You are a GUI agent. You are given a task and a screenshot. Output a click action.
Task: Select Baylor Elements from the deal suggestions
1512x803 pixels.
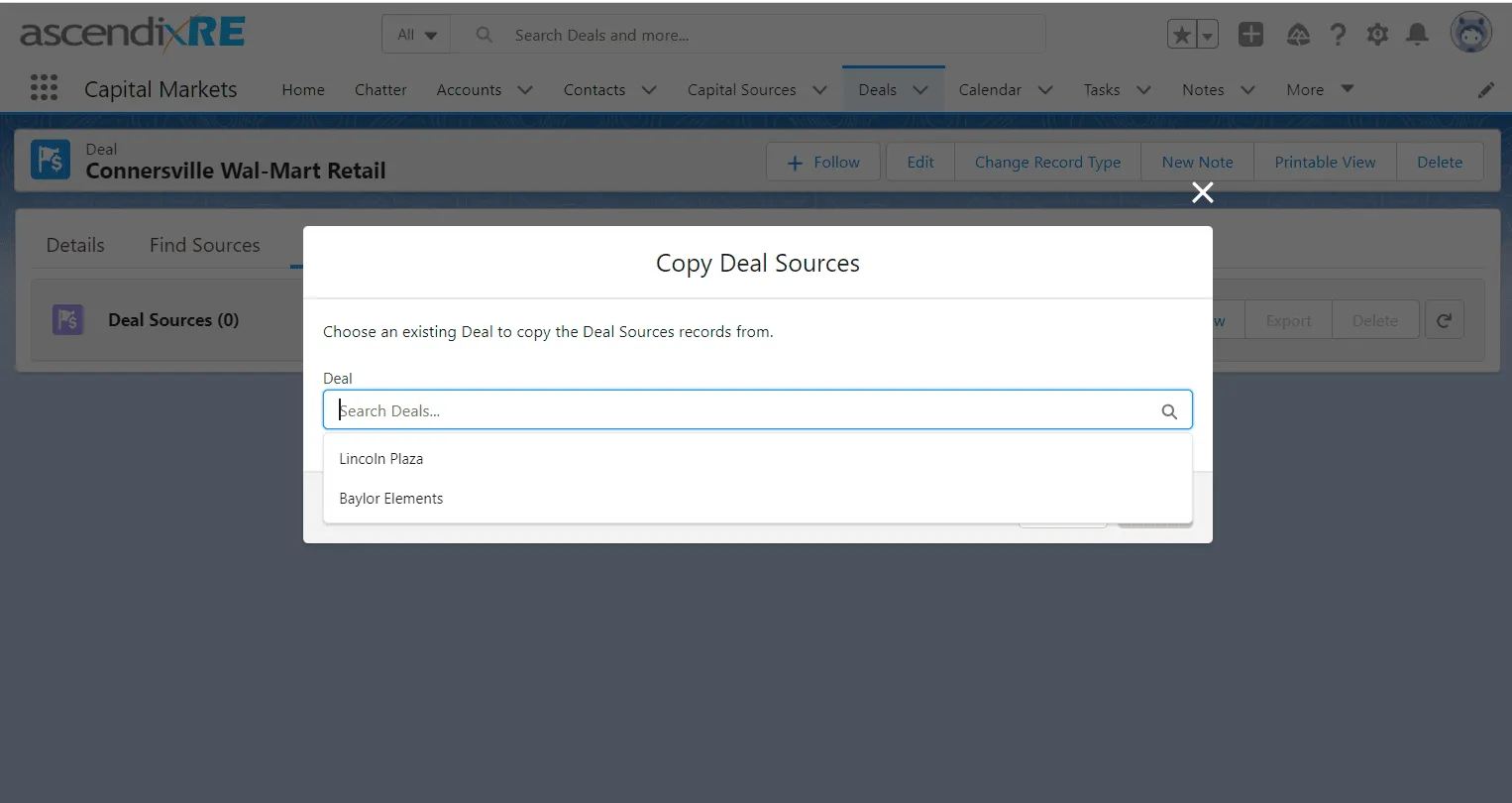[x=758, y=499]
